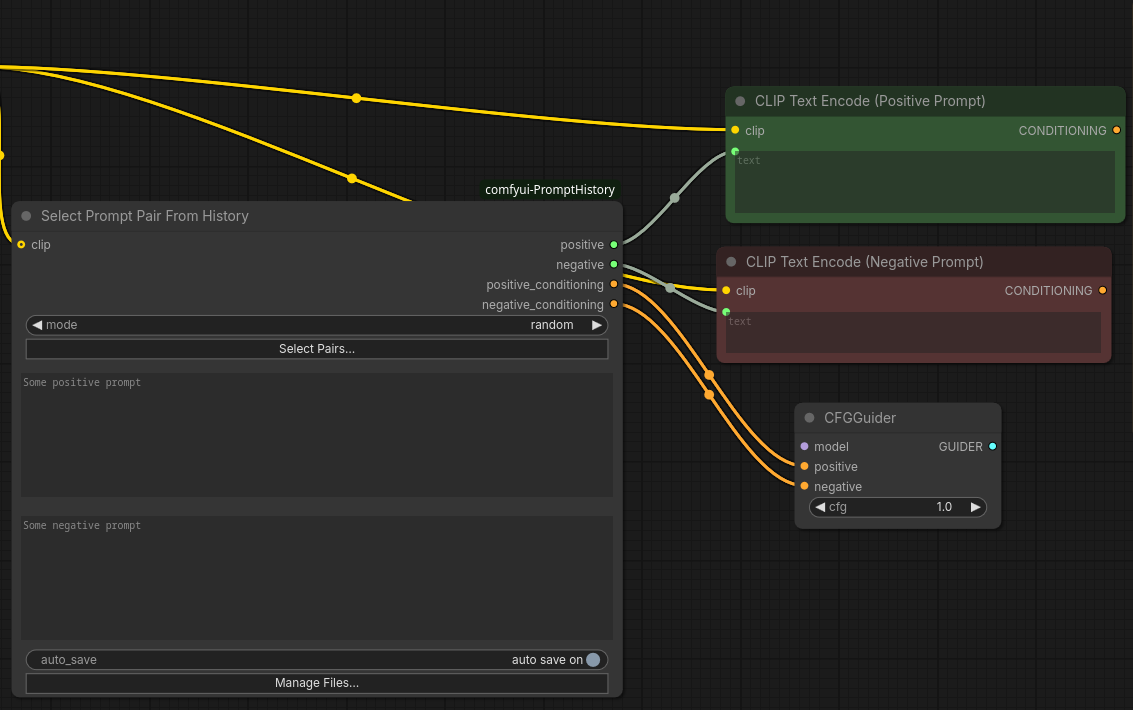This screenshot has height=710, width=1133.
Task: Select the Select Prompt Pair From History title
Action: point(145,216)
